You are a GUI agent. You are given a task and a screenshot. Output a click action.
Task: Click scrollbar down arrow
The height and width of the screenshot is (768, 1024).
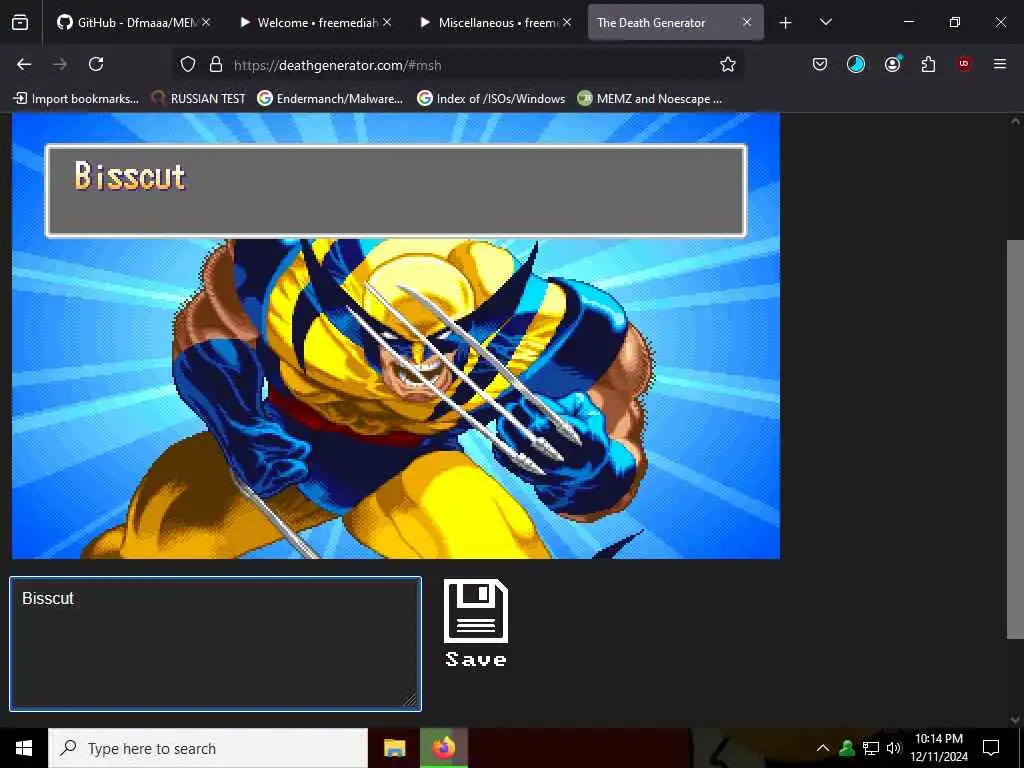click(x=1015, y=719)
